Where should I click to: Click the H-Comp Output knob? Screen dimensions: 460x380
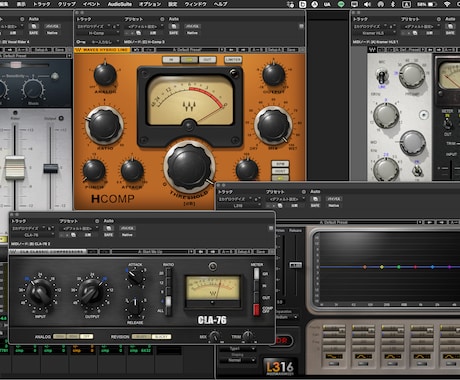point(274,75)
